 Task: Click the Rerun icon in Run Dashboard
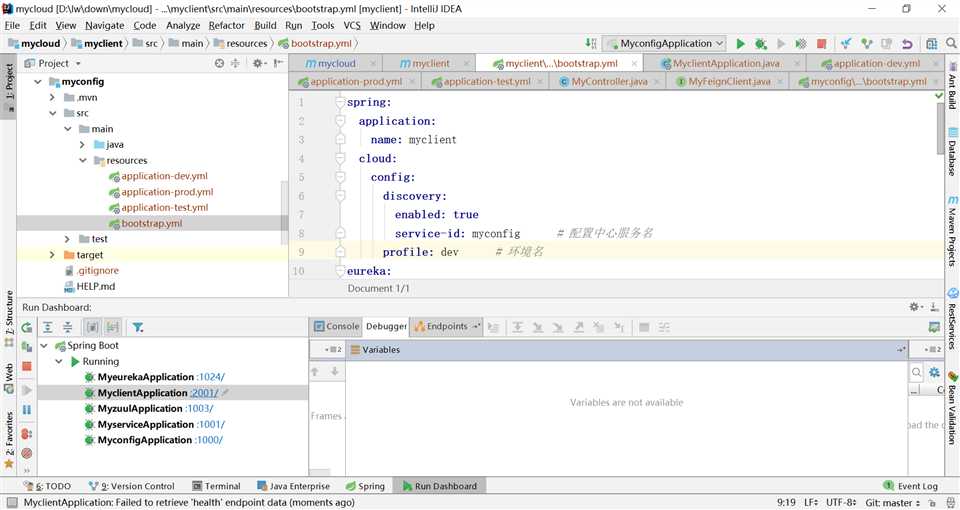pos(26,328)
